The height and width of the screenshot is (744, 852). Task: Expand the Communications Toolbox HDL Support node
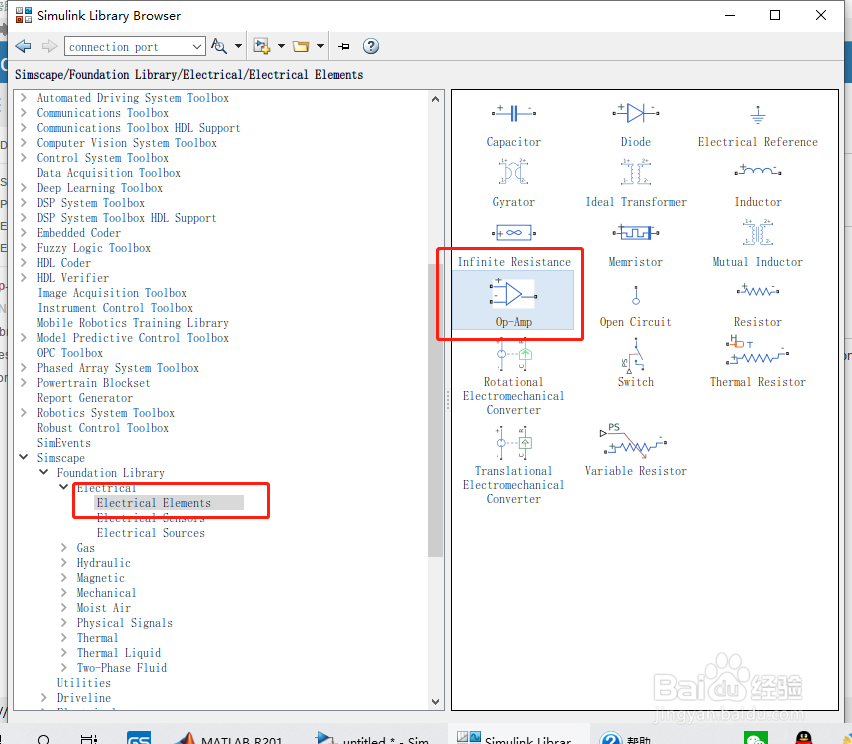pos(23,128)
